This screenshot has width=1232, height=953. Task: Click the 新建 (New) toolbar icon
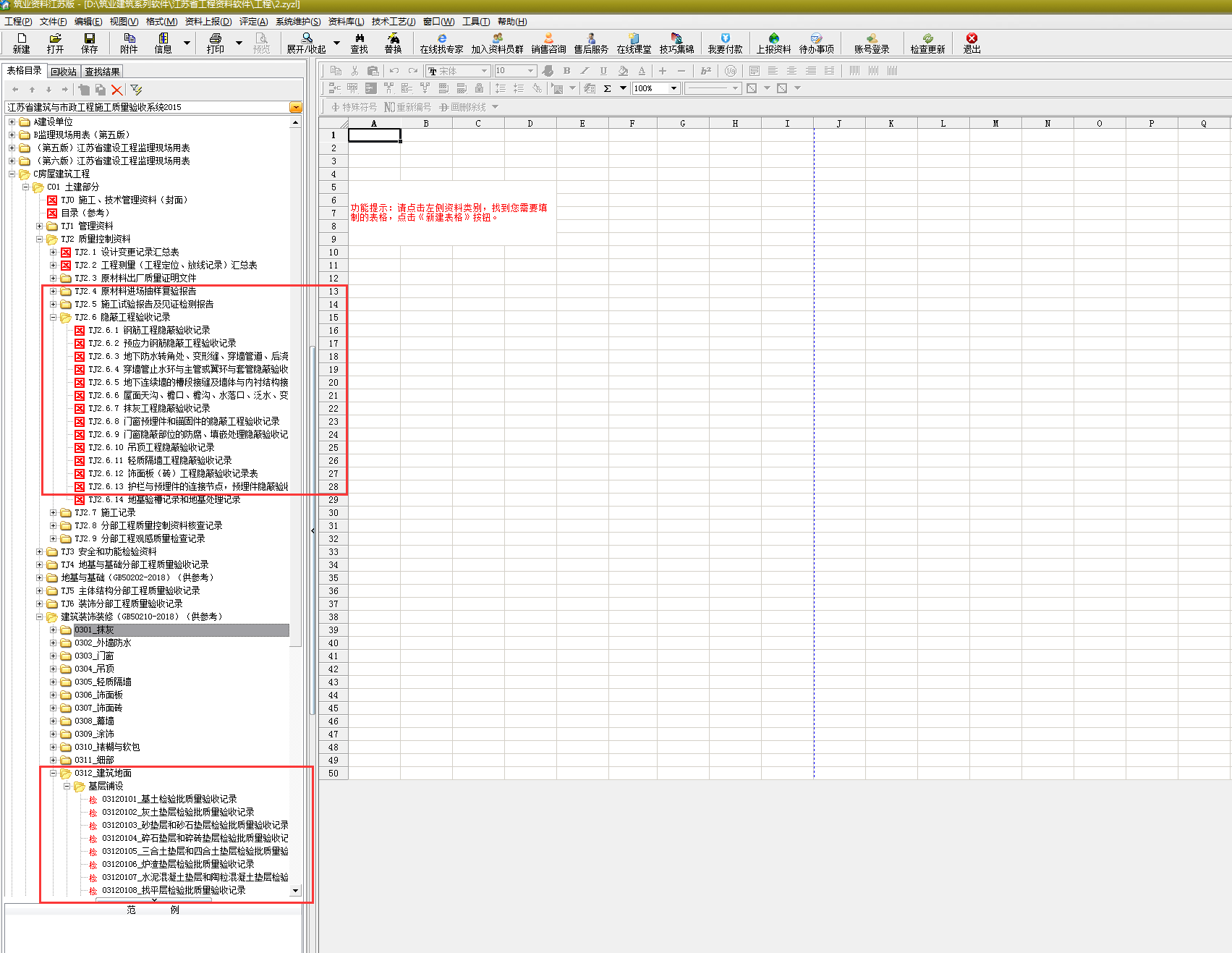22,43
